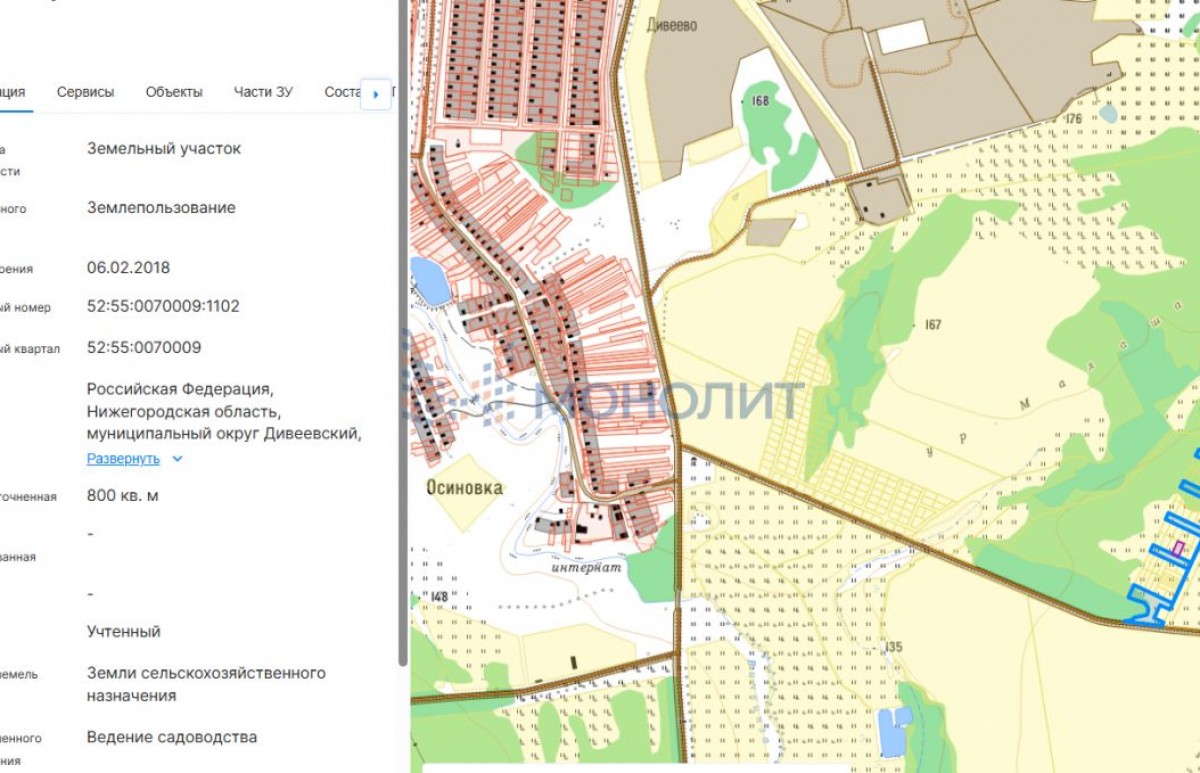The image size is (1200, 773).
Task: Click the pink highlighted parcel on map
Action: 1178,549
